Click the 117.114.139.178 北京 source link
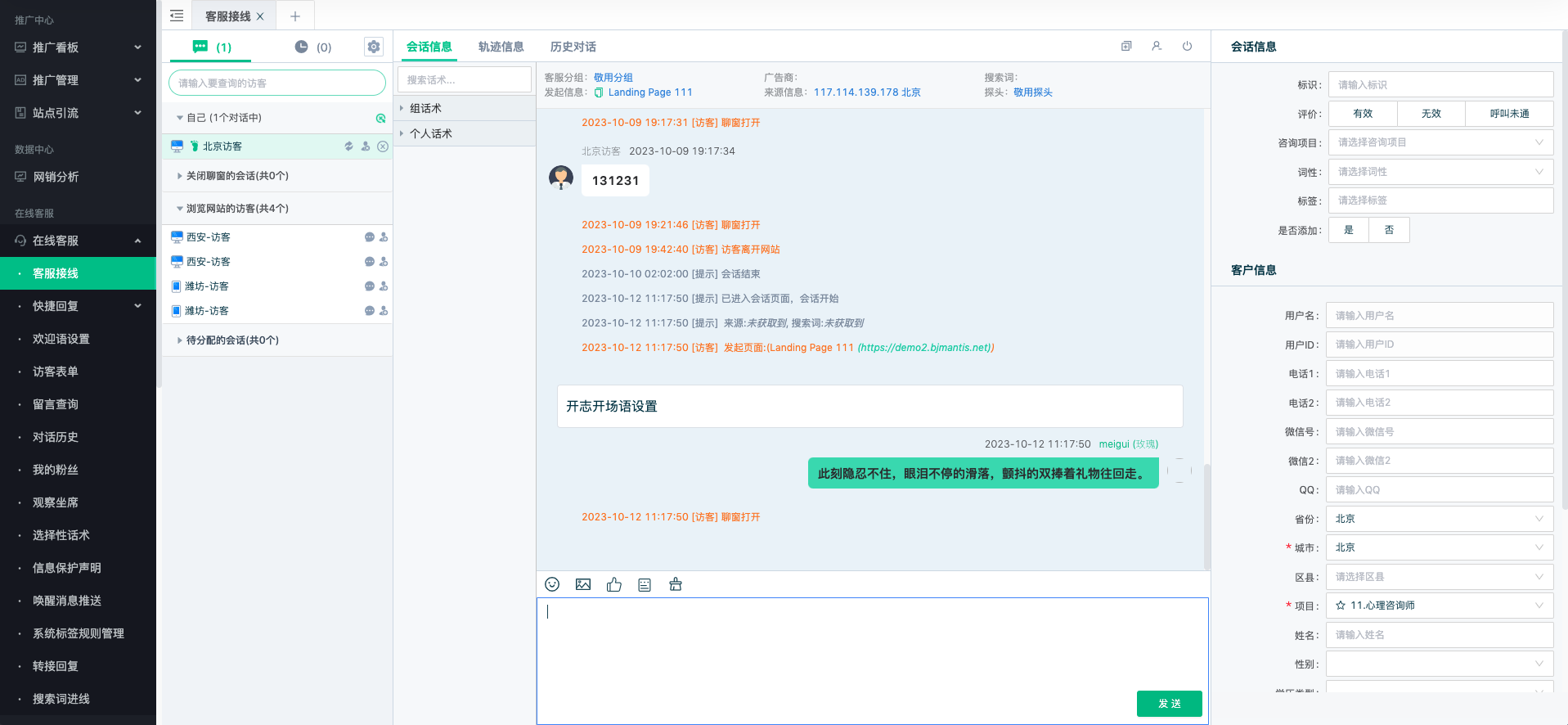This screenshot has width=1568, height=725. tap(867, 92)
